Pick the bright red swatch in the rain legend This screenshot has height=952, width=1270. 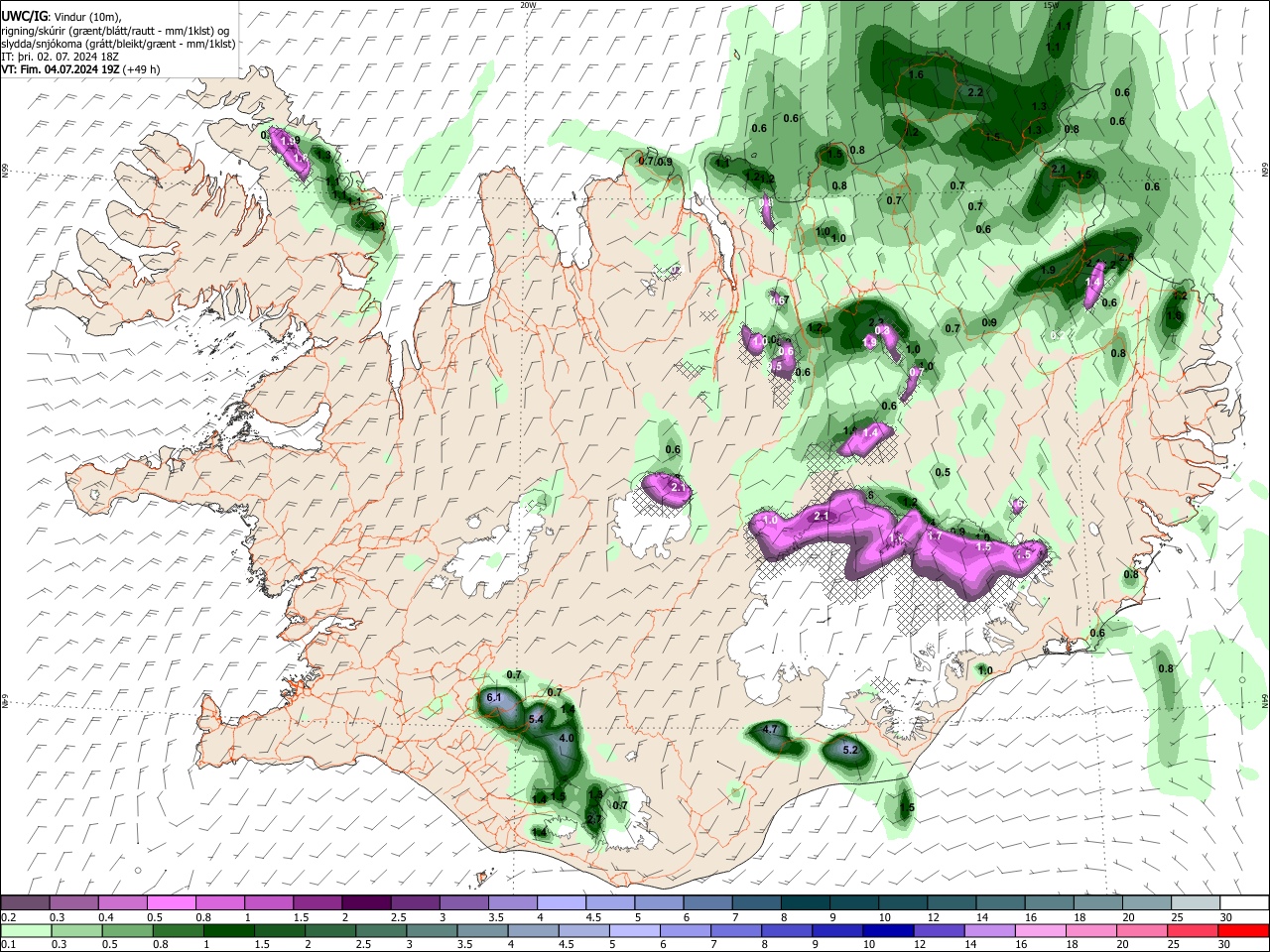[1243, 930]
